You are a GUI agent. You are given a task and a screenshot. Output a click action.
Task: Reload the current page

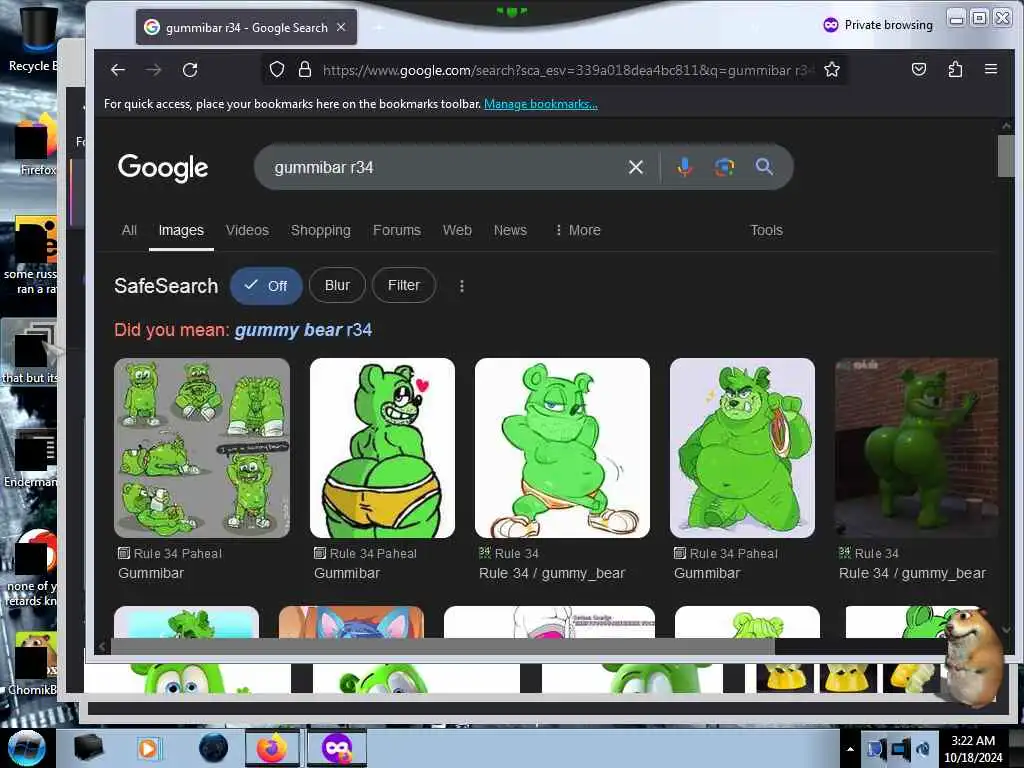190,70
